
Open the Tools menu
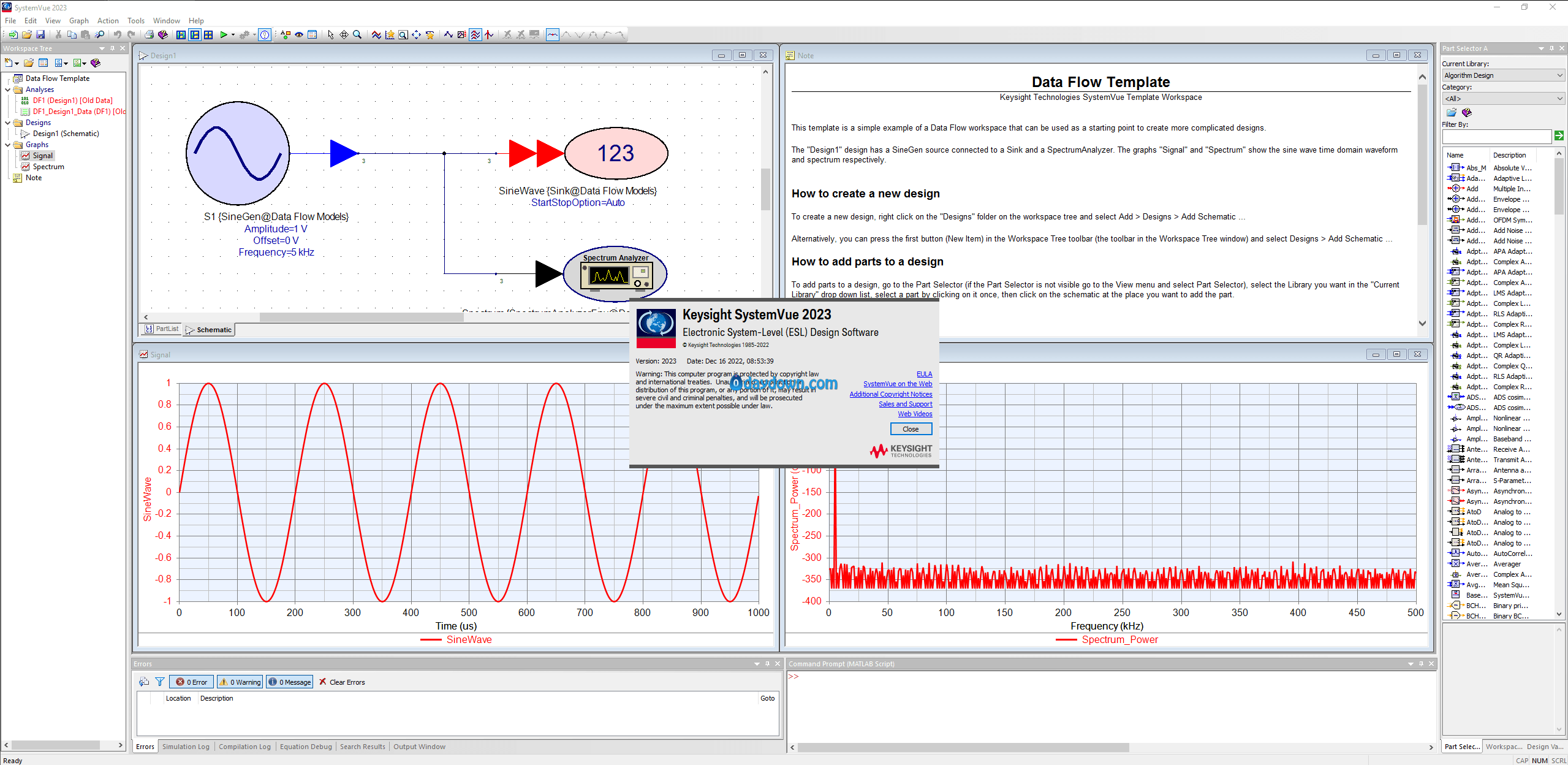[x=136, y=21]
